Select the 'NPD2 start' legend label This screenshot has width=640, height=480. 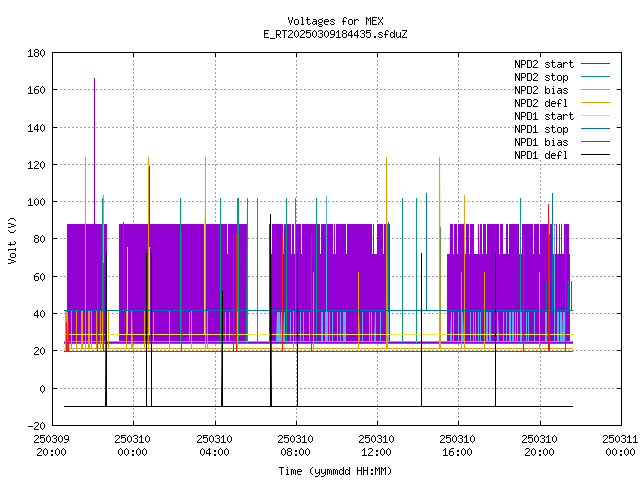(x=544, y=64)
